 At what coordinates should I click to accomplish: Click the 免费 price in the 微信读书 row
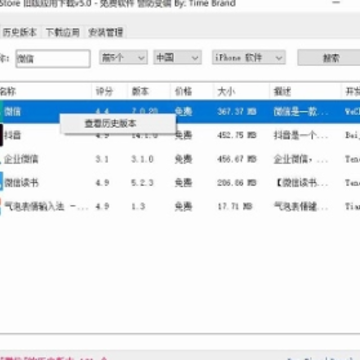click(x=183, y=183)
